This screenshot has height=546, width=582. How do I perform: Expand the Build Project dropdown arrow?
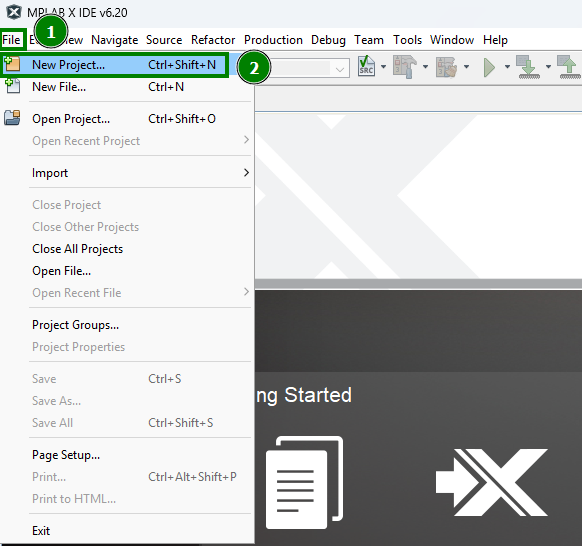[x=425, y=67]
